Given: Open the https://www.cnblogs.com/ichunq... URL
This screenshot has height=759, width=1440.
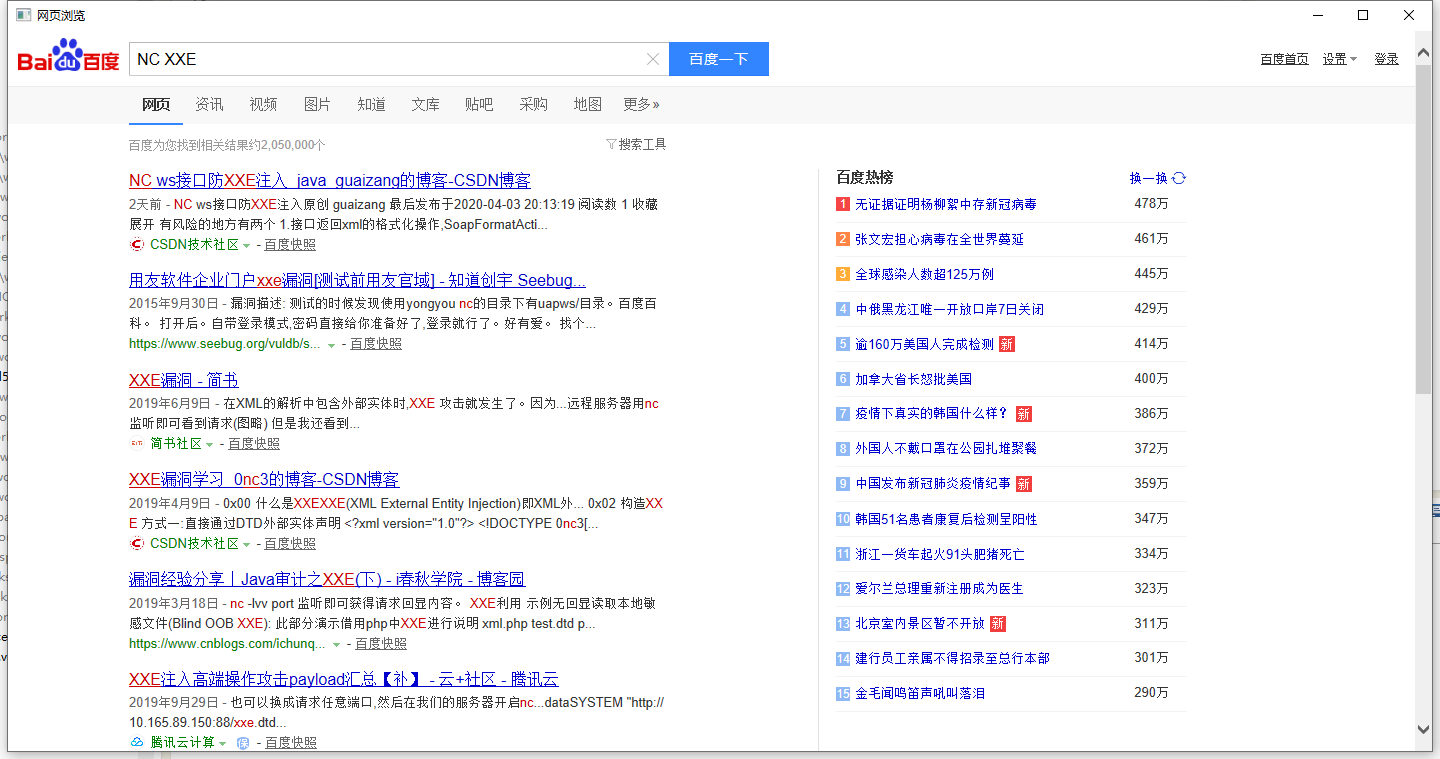Looking at the screenshot, I should (227, 644).
